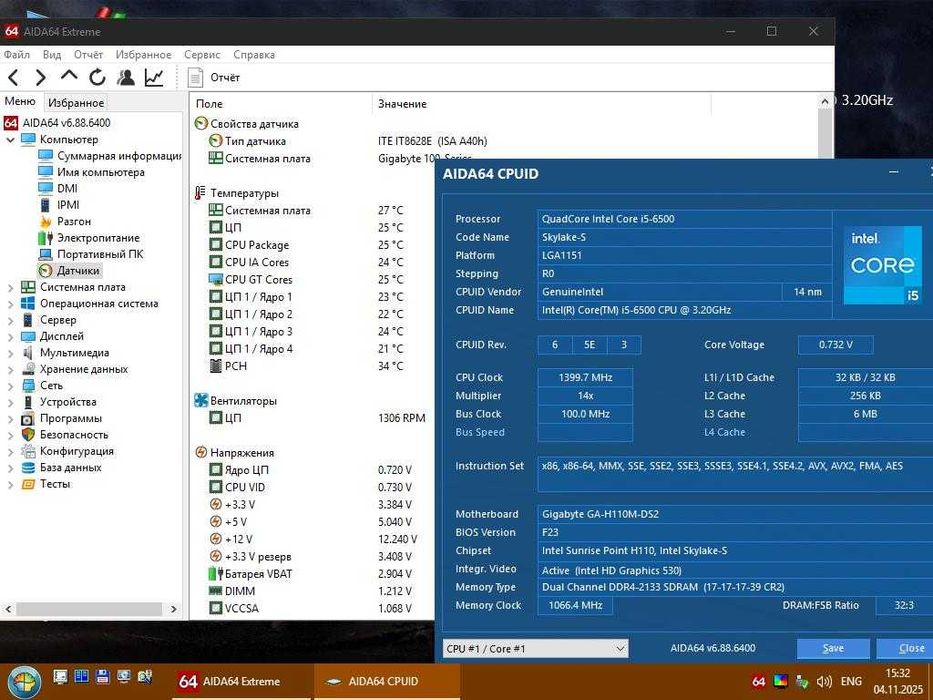Open the Вид menu

click(52, 55)
